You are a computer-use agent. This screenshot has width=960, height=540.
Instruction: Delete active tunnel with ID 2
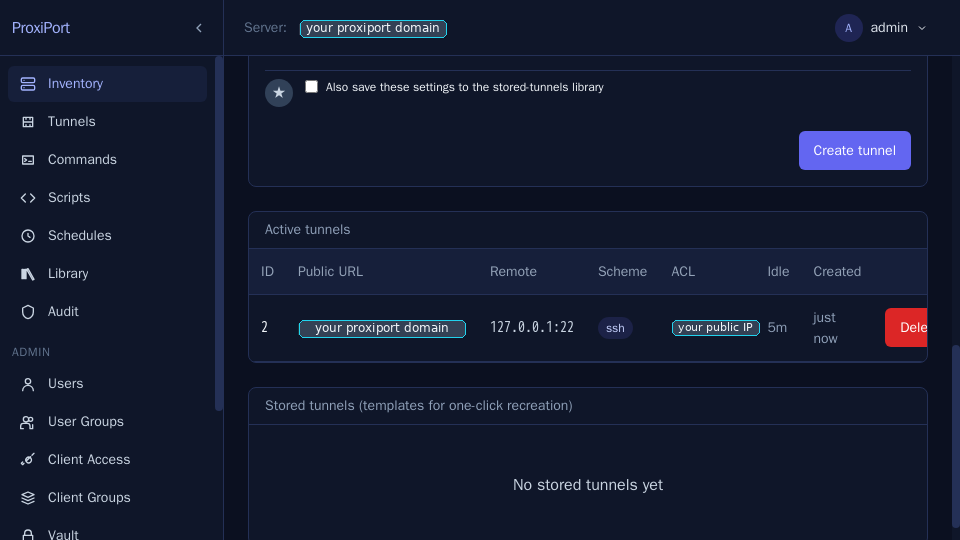906,328
